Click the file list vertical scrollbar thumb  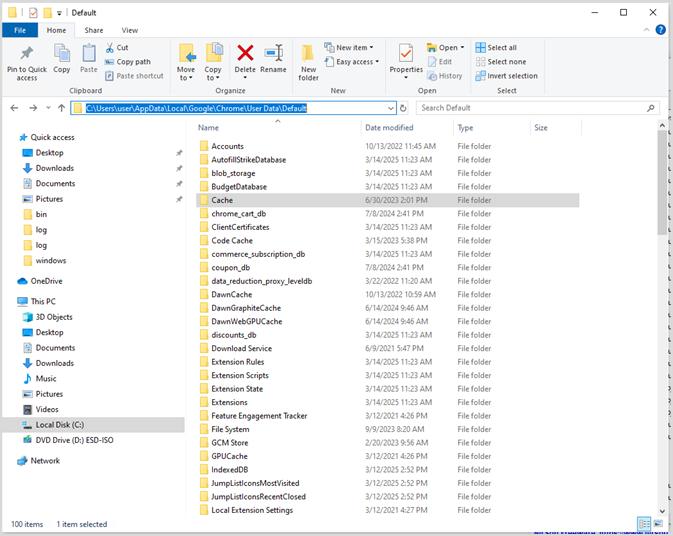coord(661,182)
